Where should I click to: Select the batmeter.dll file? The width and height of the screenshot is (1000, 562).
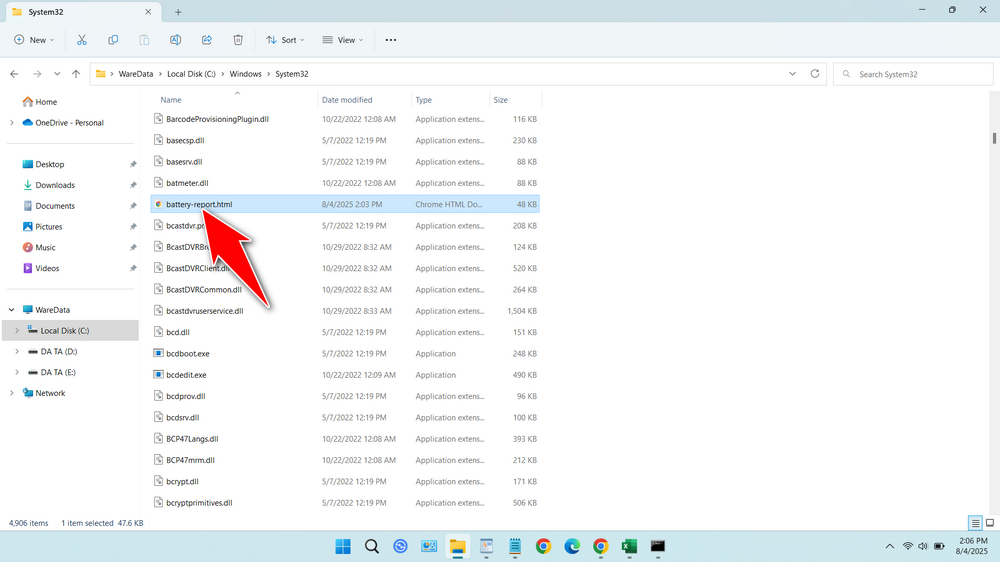(x=345, y=183)
